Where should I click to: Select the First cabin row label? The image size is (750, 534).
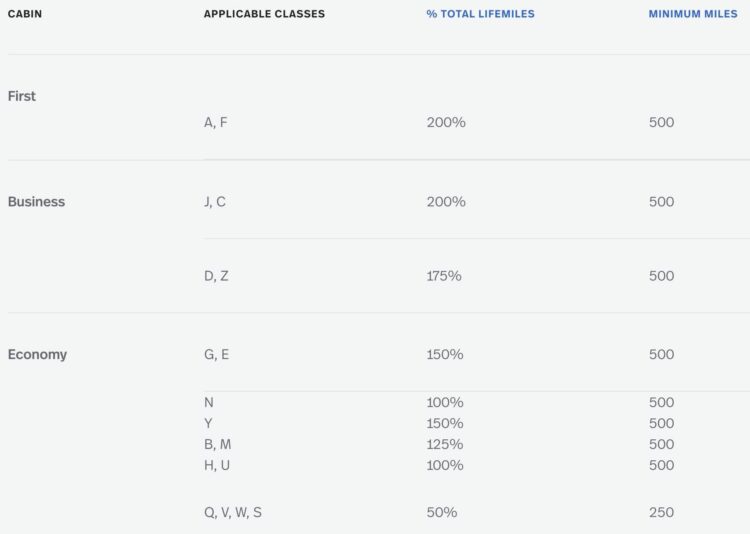(x=22, y=96)
